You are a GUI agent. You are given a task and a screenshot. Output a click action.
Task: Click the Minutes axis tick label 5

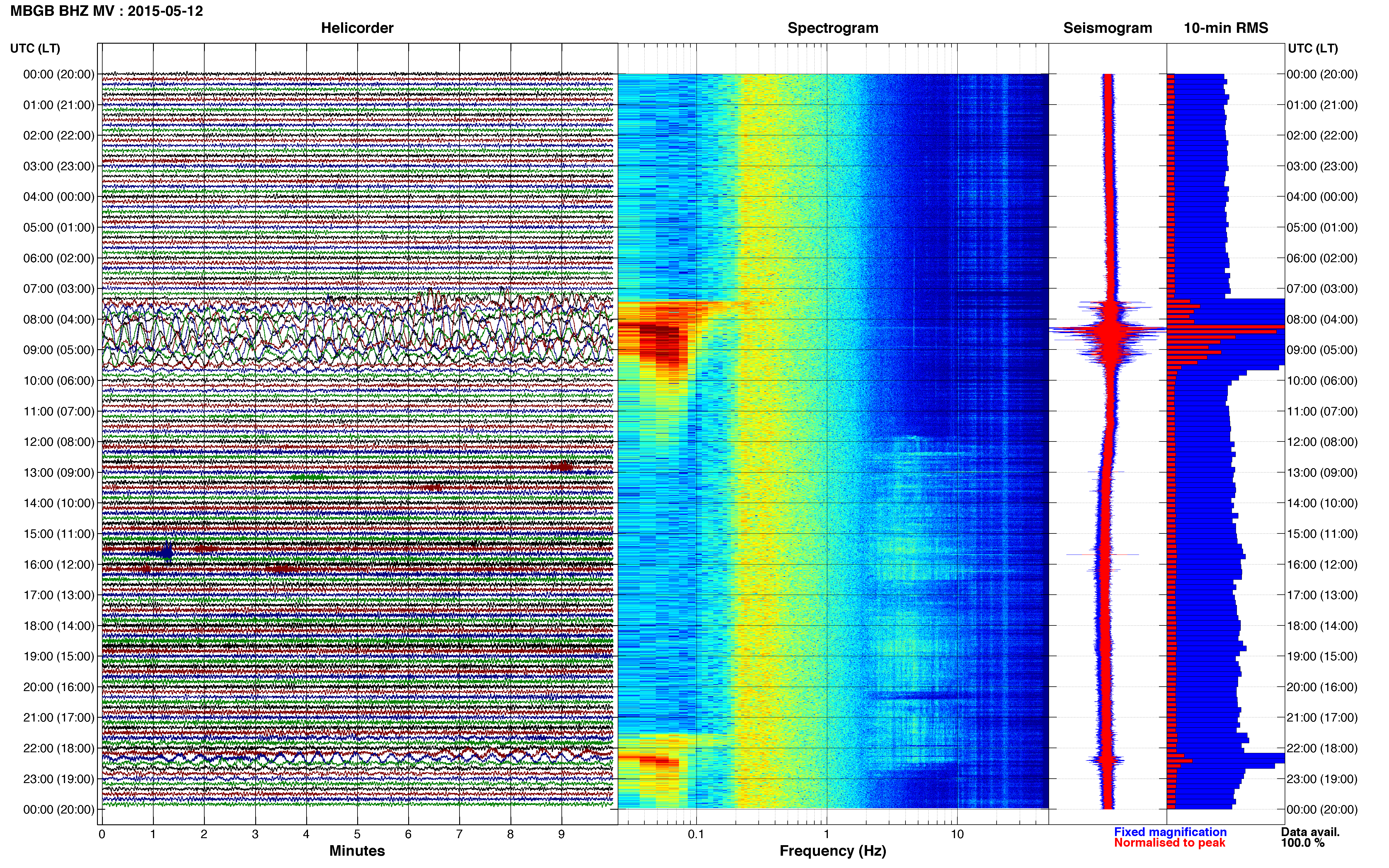click(357, 834)
